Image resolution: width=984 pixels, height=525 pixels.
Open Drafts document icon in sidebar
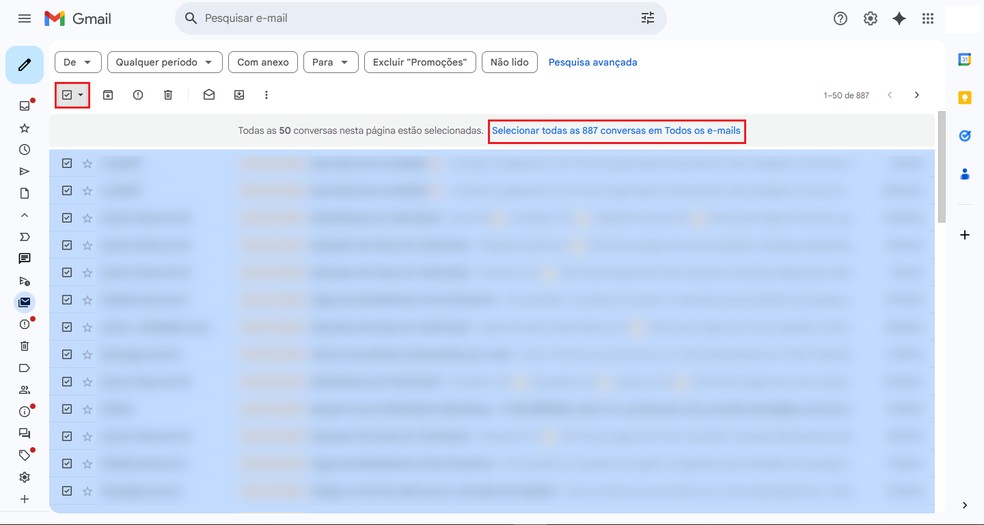[24, 193]
